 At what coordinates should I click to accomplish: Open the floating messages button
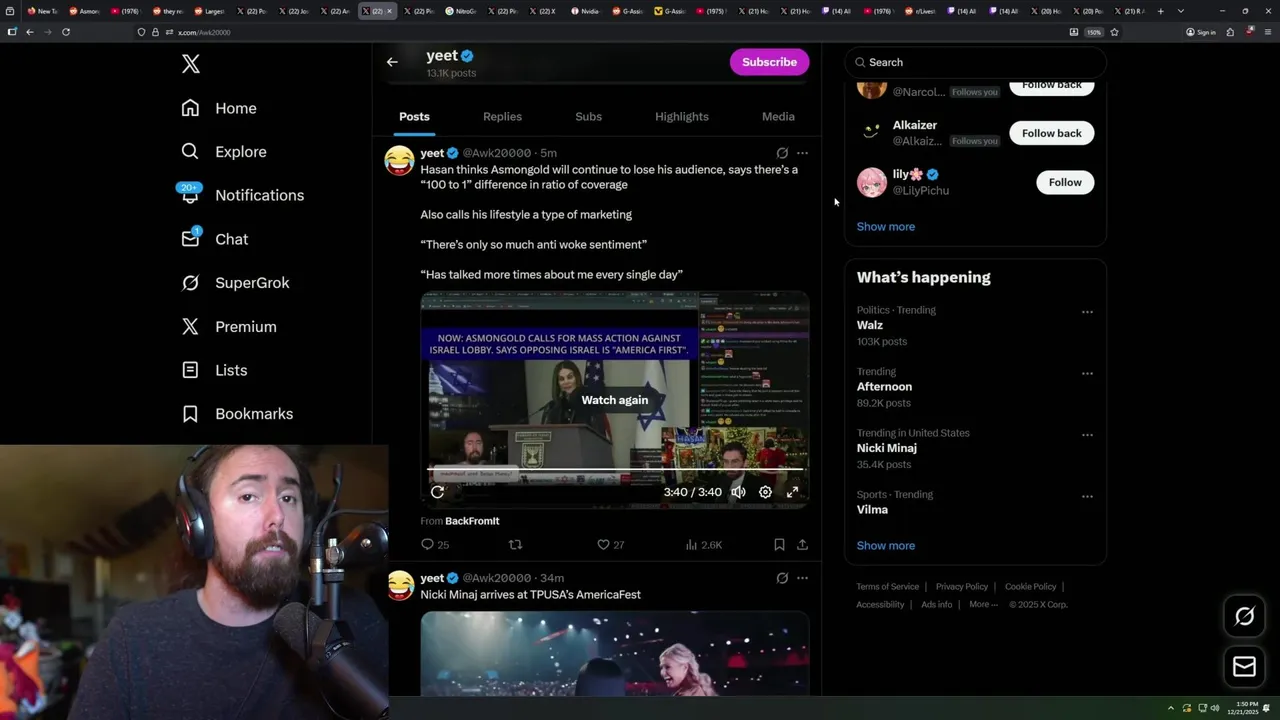pyautogui.click(x=1244, y=667)
